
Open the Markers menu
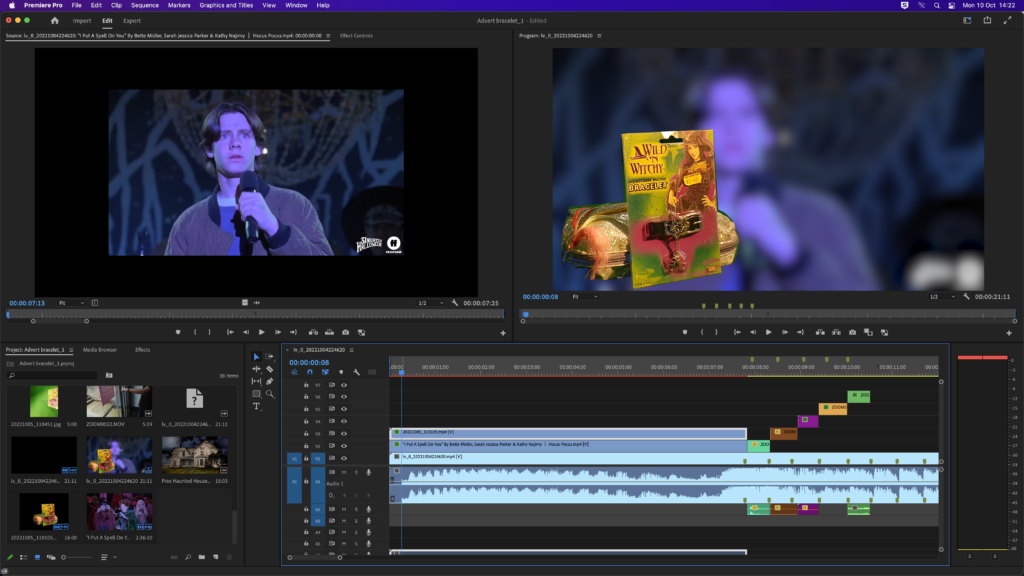click(179, 5)
